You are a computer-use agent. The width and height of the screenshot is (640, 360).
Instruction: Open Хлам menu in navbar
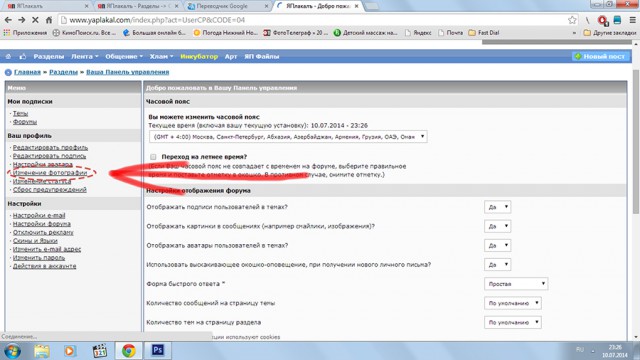pos(161,56)
